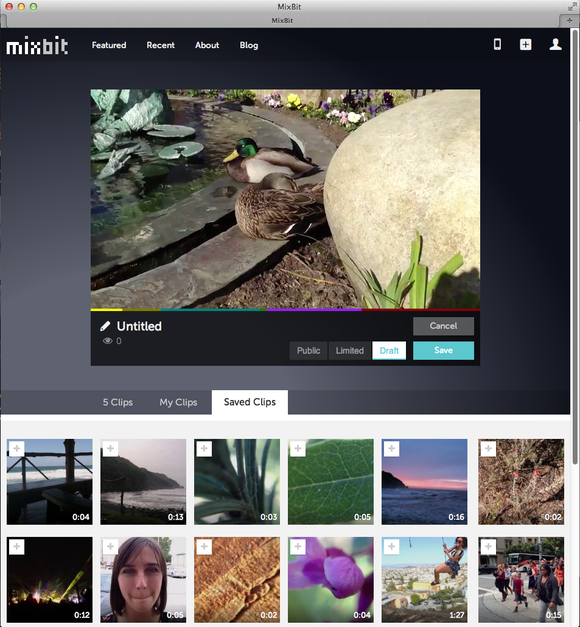Click the purple segment of the clip timeline

tap(314, 310)
